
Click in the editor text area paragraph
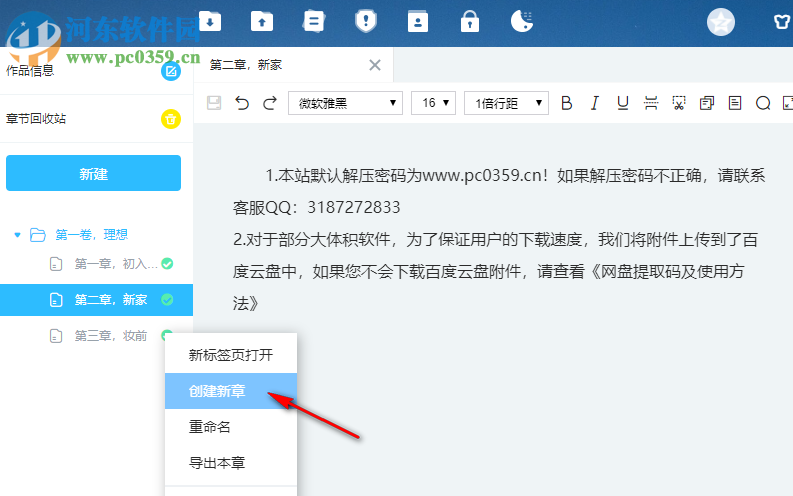[x=498, y=240]
